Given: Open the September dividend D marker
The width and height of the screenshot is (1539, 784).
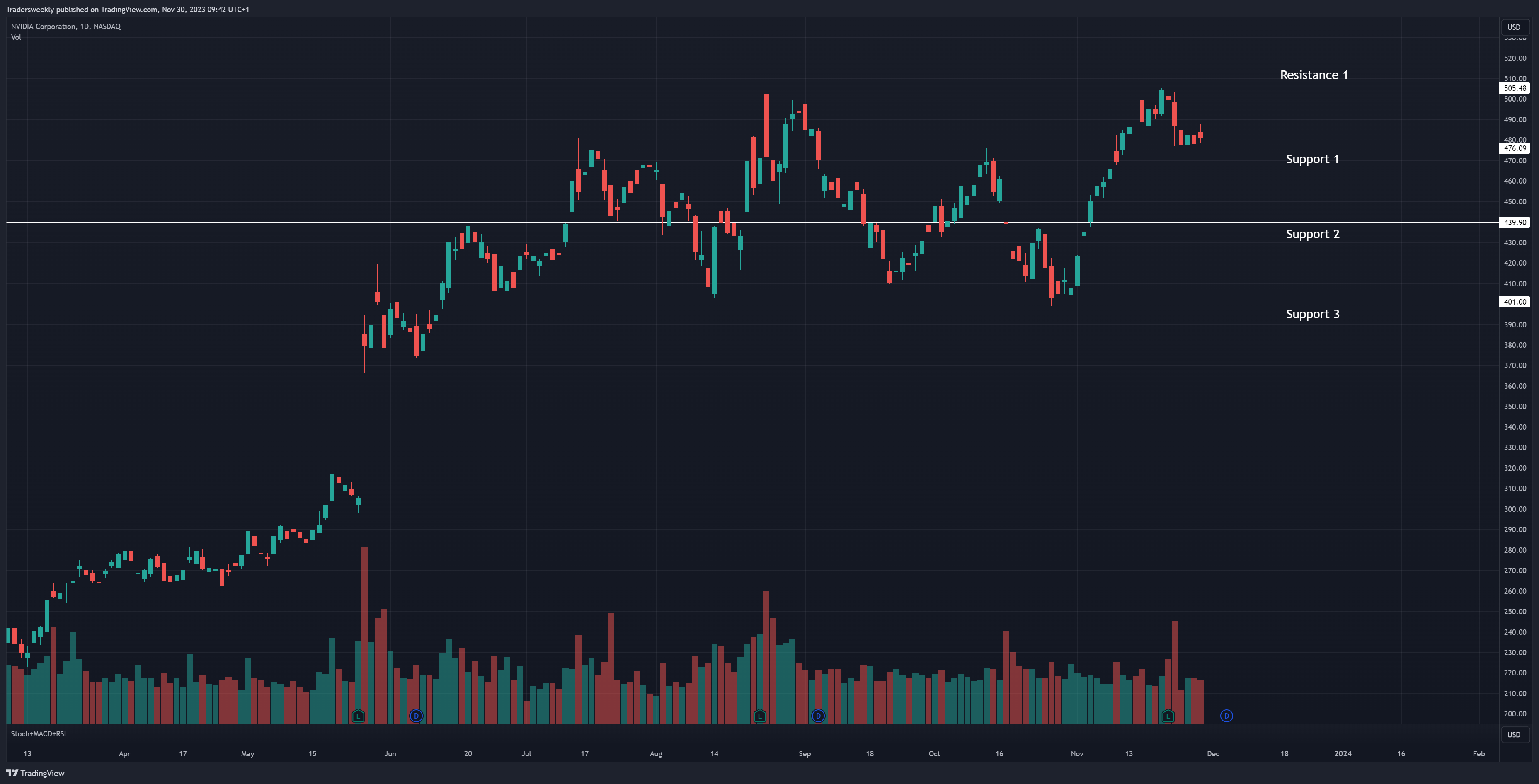Looking at the screenshot, I should [x=818, y=715].
